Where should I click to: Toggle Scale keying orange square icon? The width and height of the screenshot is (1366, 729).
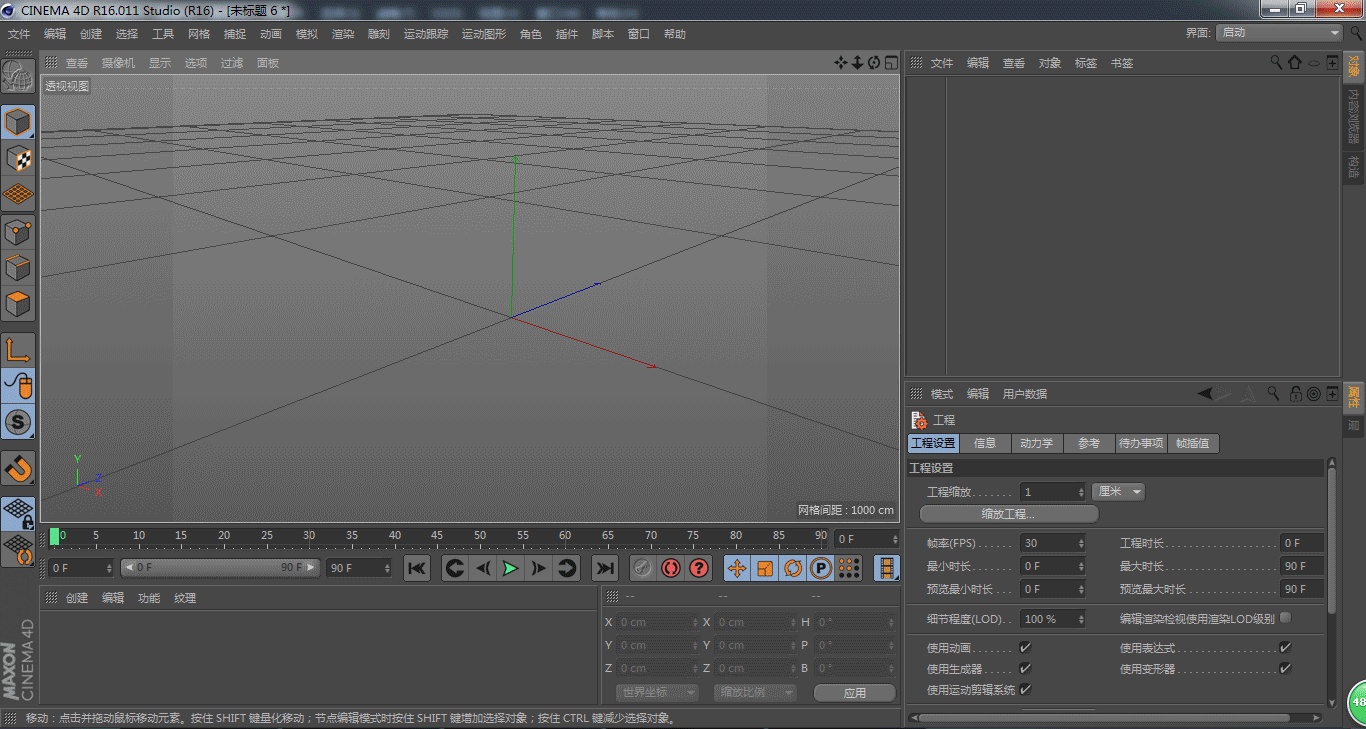point(765,568)
